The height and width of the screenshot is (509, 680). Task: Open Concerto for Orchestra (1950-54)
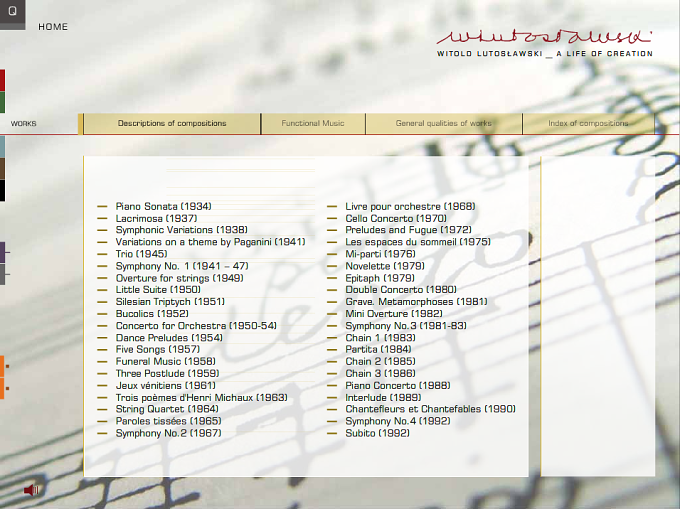196,326
